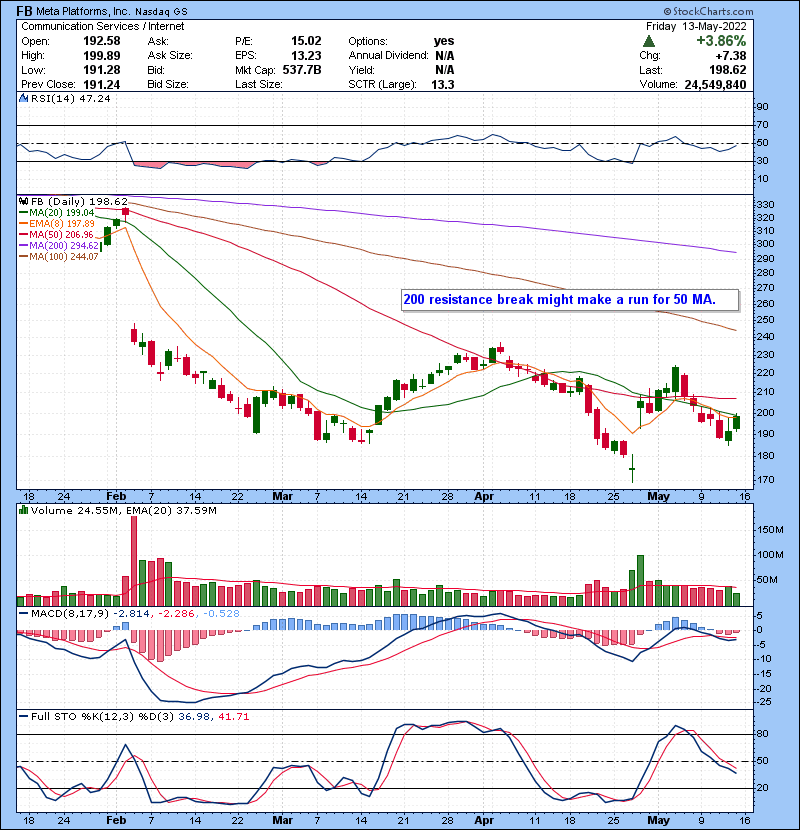
Task: Click the Meta Platforms, Inc. company name
Action: click(83, 11)
